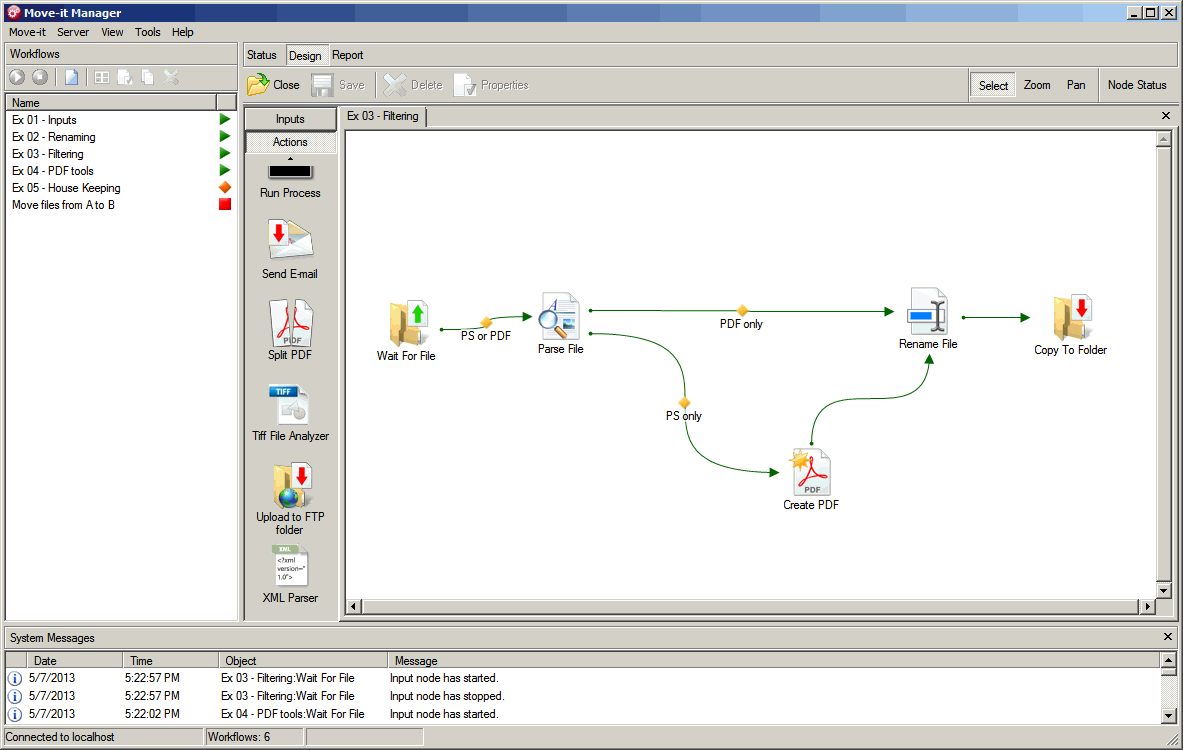Click the Node Status button

click(x=1137, y=86)
